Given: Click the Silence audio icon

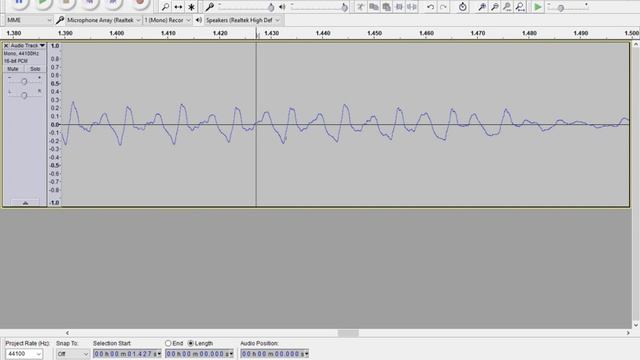Looking at the screenshot, I should click(412, 7).
